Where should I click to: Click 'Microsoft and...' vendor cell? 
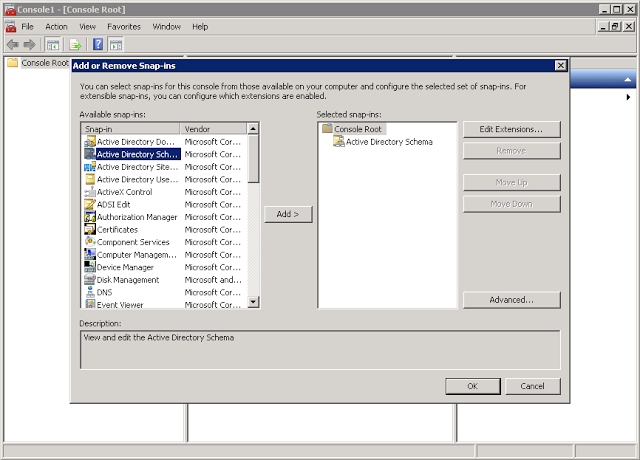coord(213,280)
